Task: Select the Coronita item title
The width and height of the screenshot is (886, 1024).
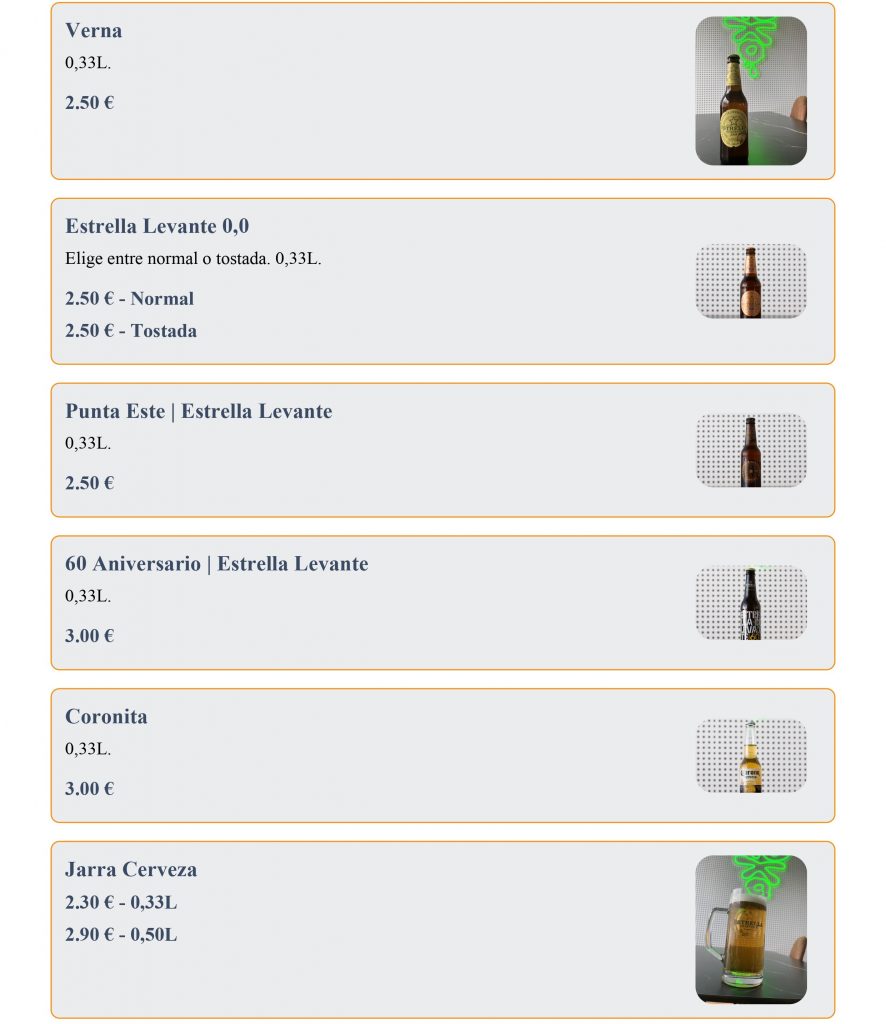Action: tap(106, 717)
